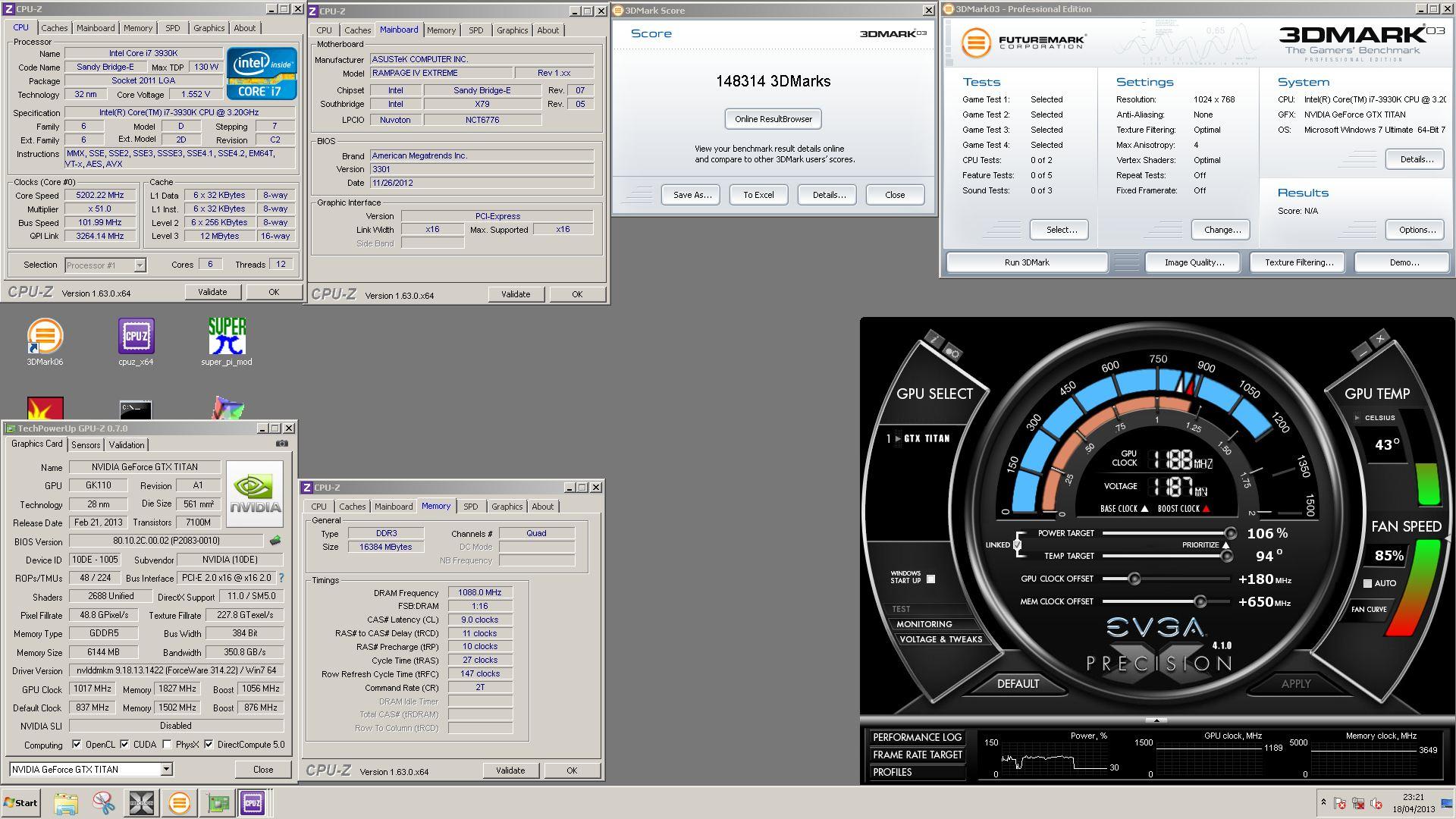This screenshot has width=1456, height=819.
Task: Enable the fan Auto checkbox
Action: [x=1367, y=583]
